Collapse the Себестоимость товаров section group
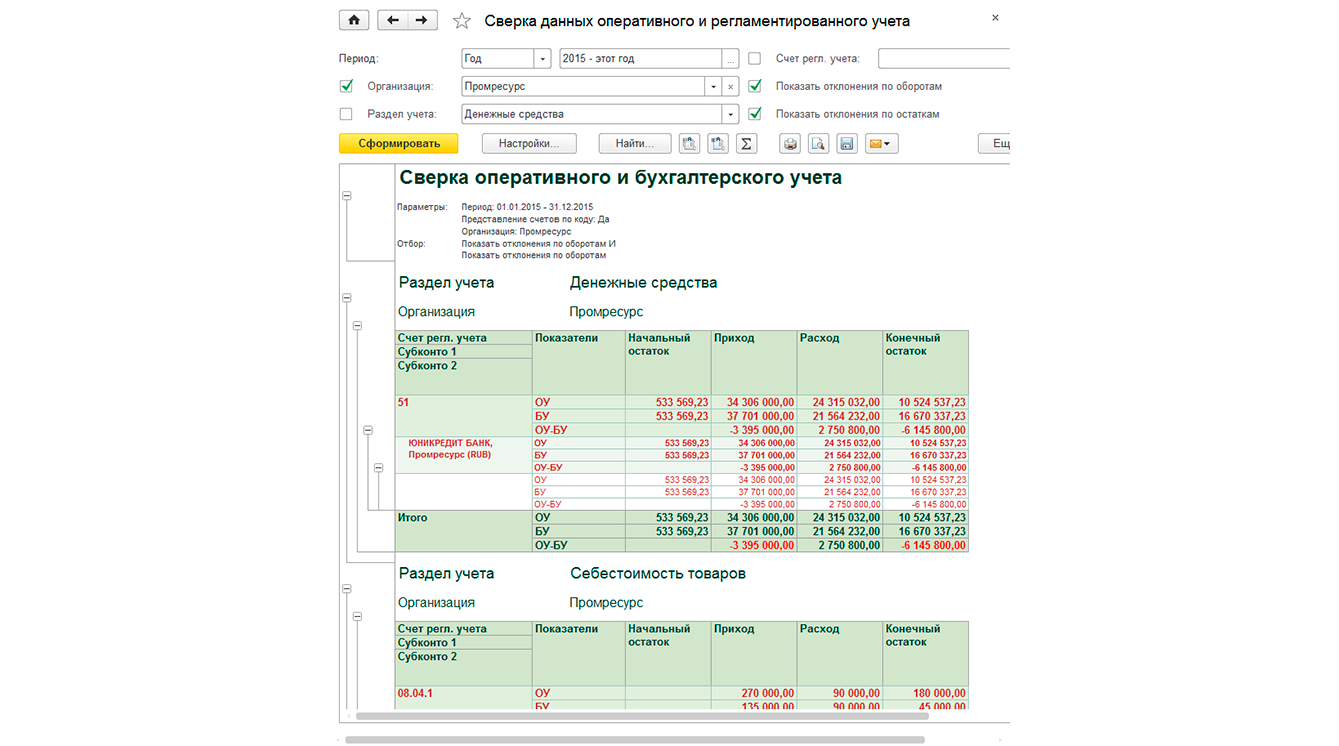This screenshot has height=746, width=1339. coord(347,589)
